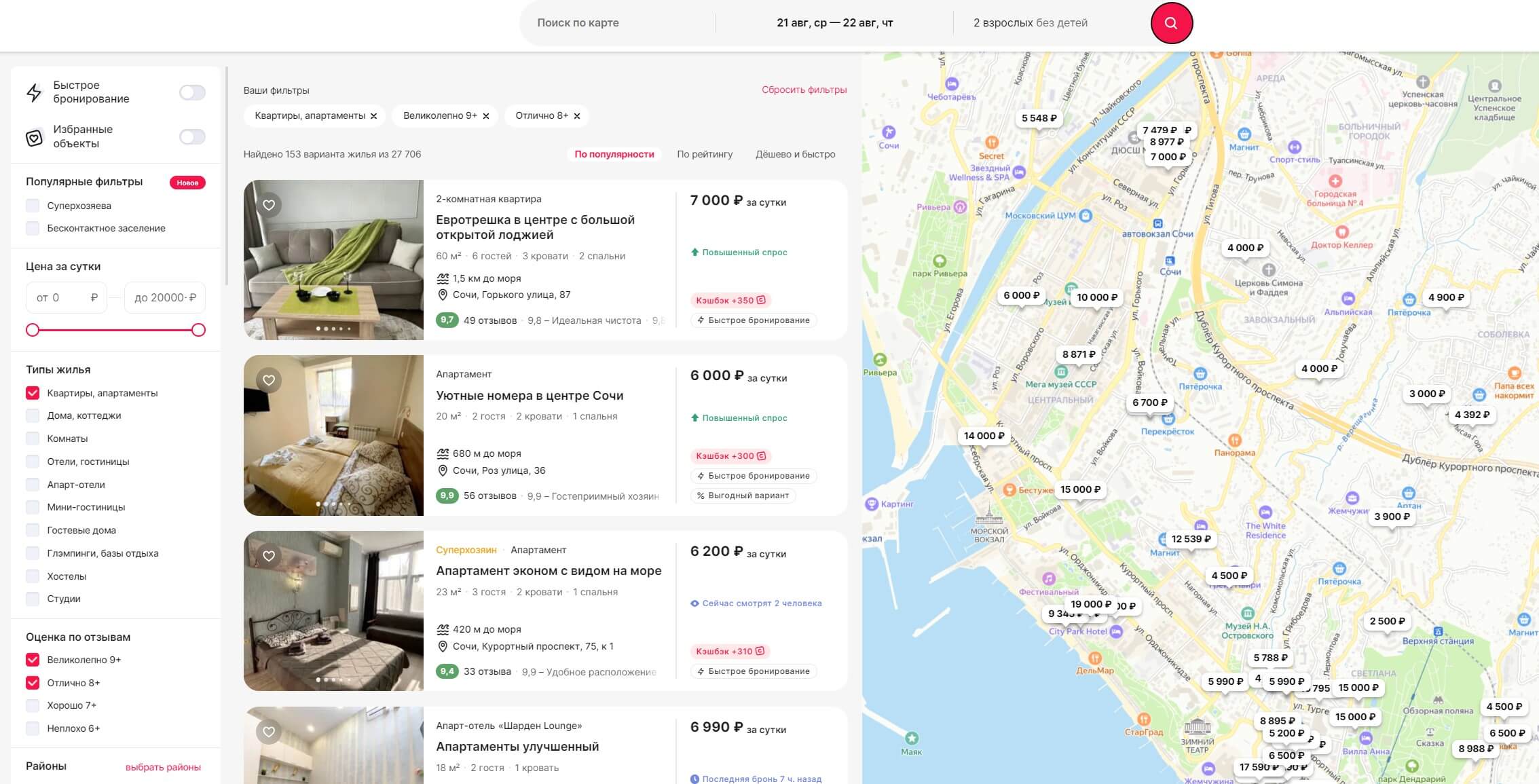
Task: Check the Бесконтактное заселение filter
Action: 33,228
